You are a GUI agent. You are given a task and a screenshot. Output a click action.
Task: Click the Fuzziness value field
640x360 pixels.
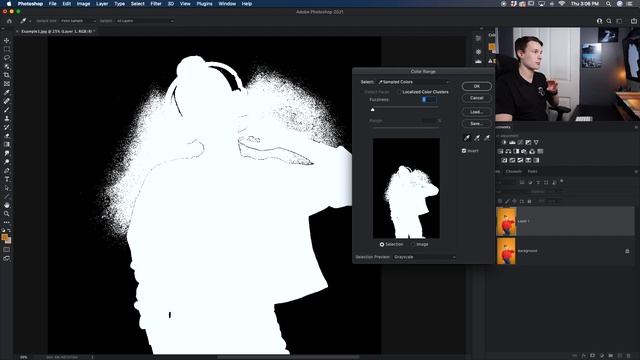[429, 100]
